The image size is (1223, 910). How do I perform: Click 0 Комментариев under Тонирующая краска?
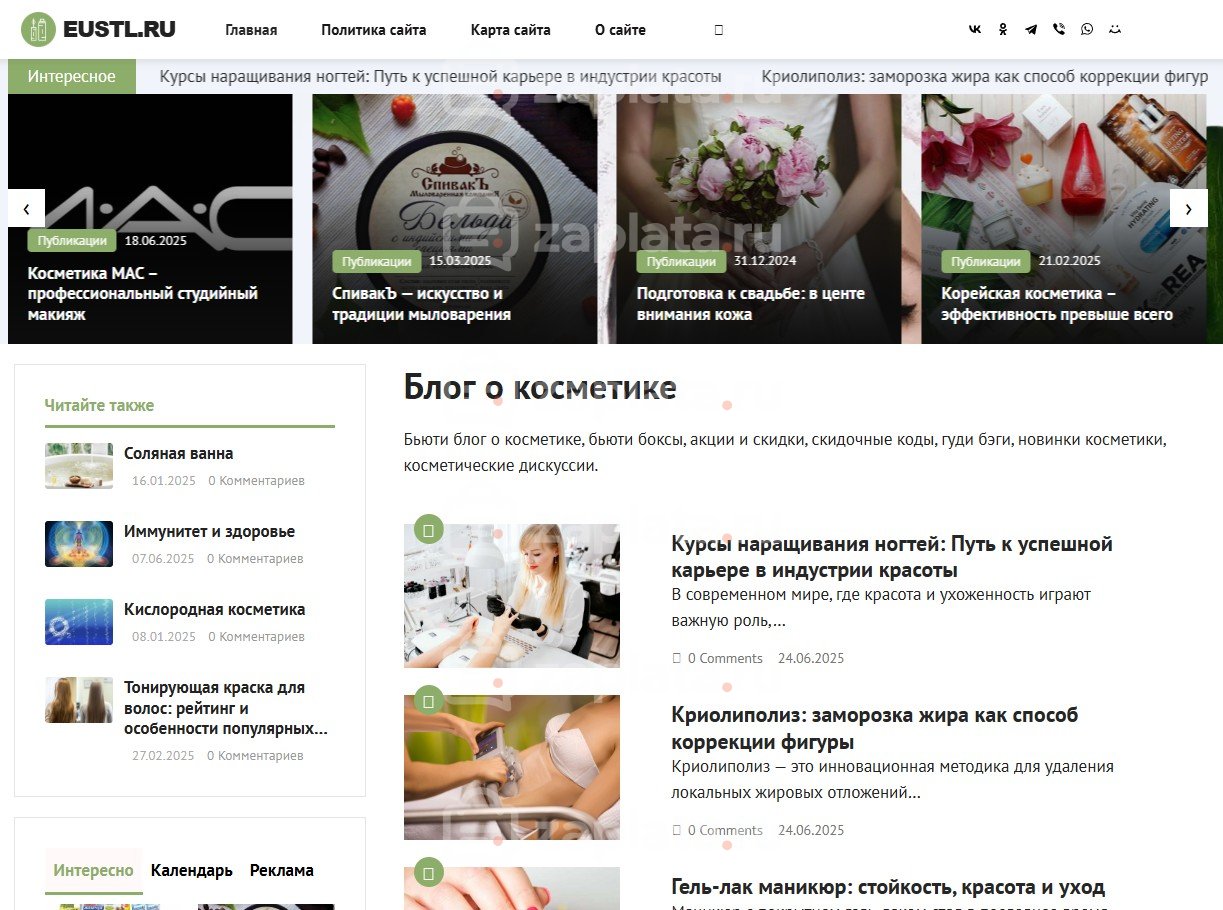click(255, 756)
